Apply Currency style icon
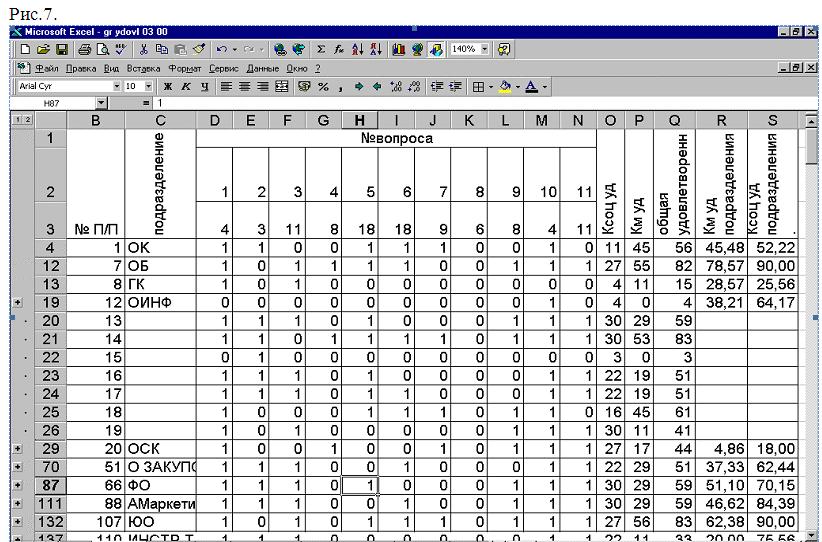The image size is (822, 542). coord(304,86)
